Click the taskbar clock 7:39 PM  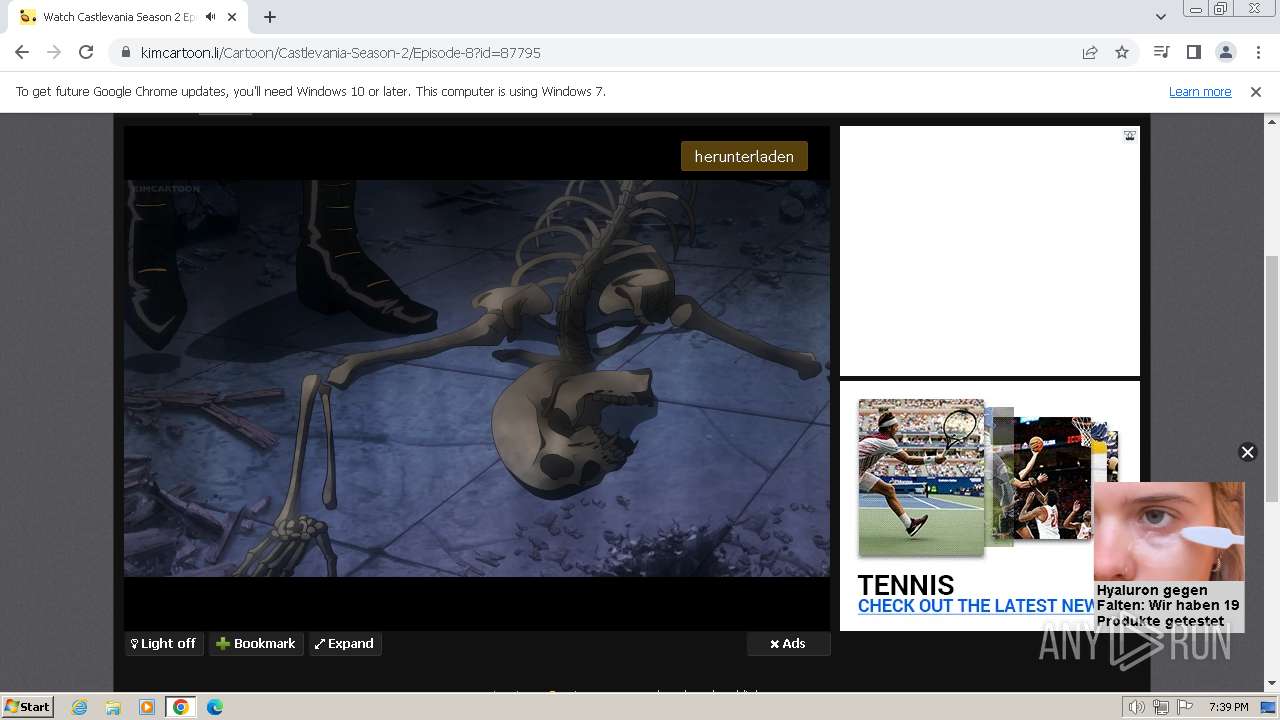1228,707
